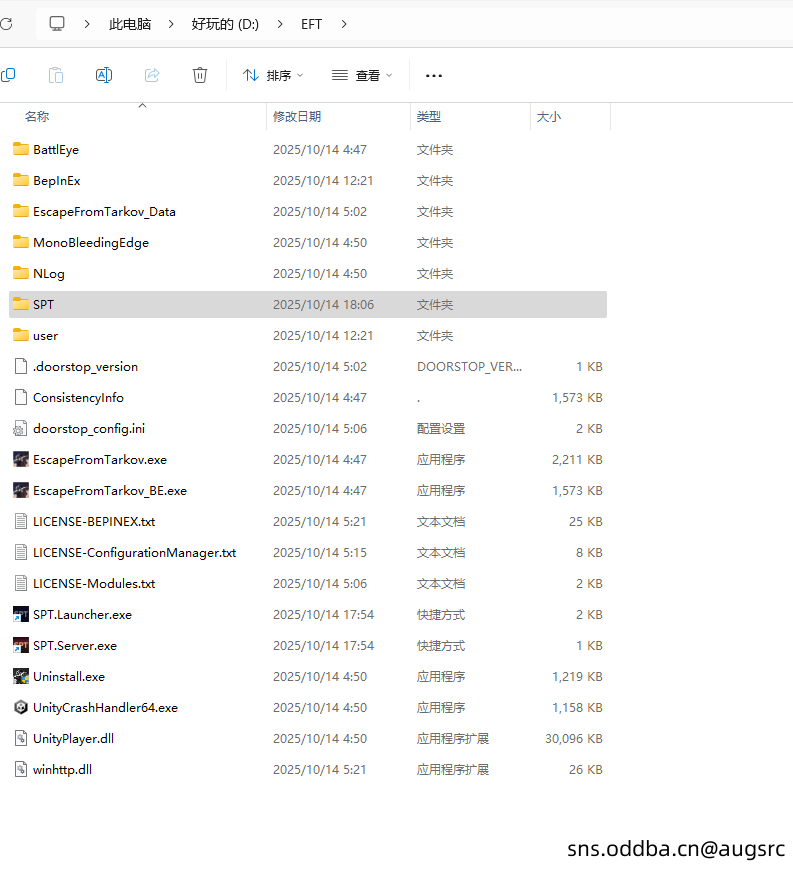Navigate to 好玩的 (D:) breadcrumb
The height and width of the screenshot is (871, 793).
[x=225, y=24]
